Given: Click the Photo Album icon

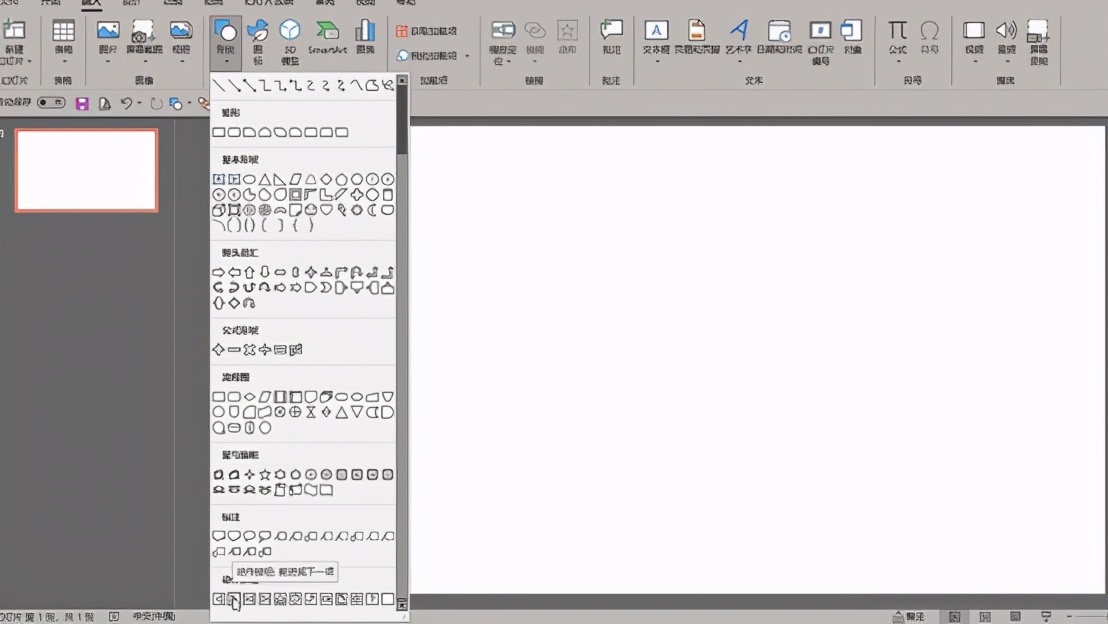Looking at the screenshot, I should tap(181, 31).
